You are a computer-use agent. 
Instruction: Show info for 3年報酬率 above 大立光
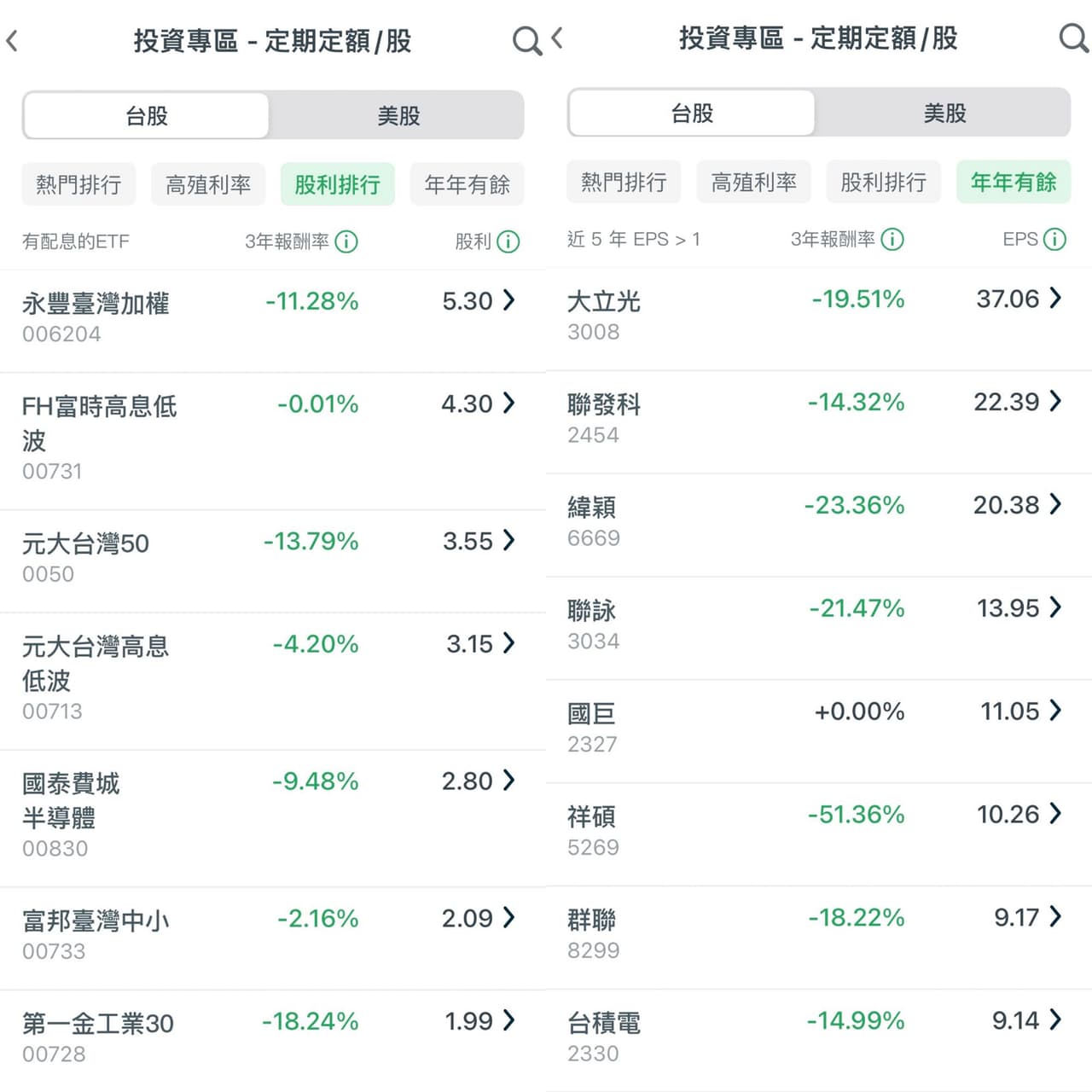pyautogui.click(x=892, y=239)
